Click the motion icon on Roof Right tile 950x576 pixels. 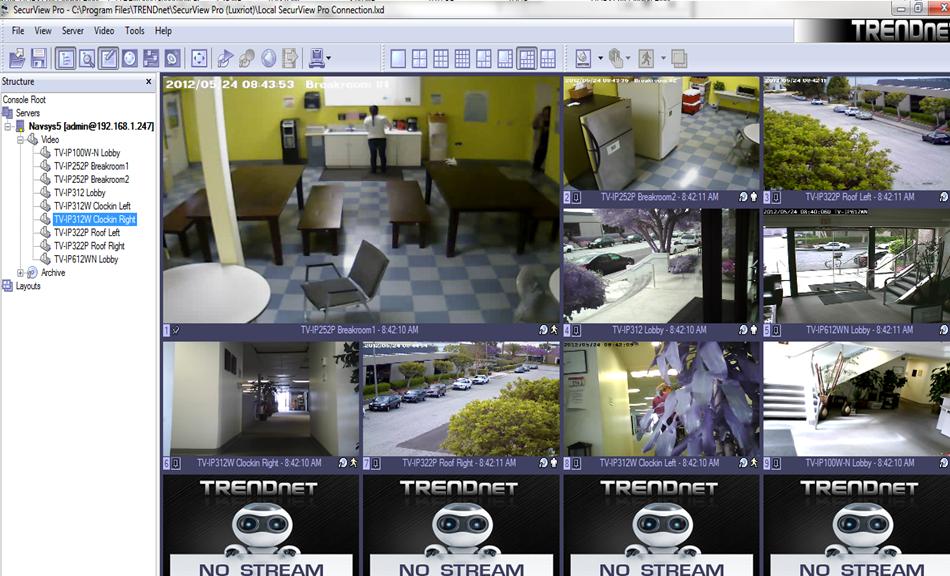pos(556,462)
